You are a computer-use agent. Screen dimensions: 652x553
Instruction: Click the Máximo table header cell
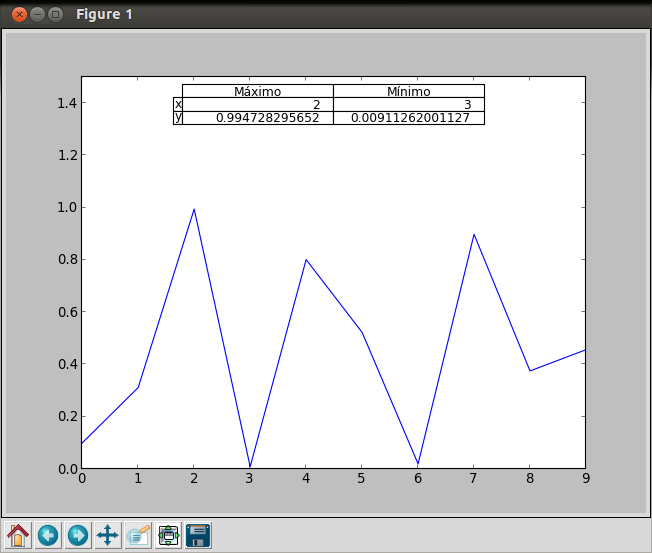(258, 91)
